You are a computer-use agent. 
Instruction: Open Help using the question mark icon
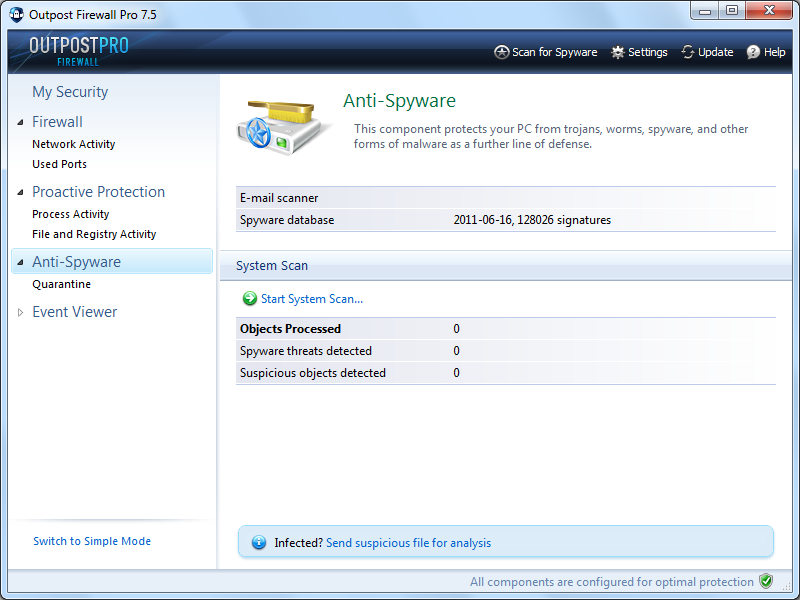point(753,52)
